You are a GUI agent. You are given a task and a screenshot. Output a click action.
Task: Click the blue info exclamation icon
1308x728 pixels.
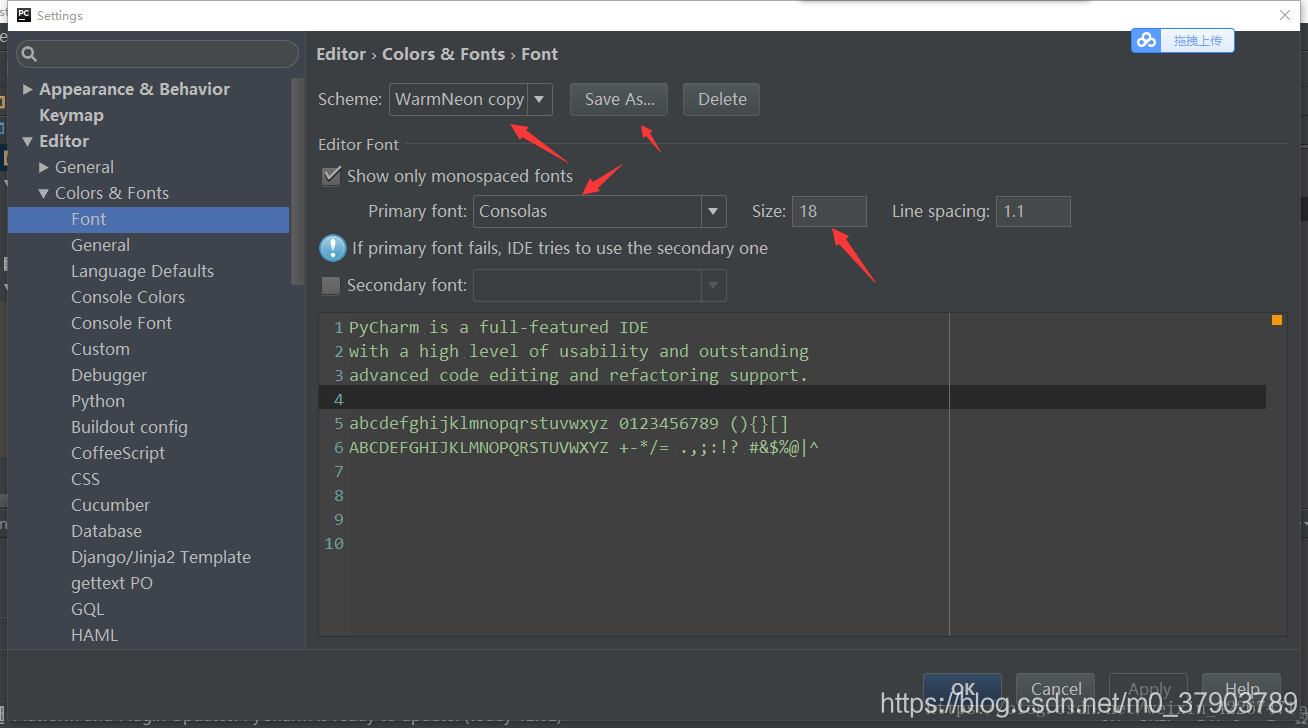[332, 248]
